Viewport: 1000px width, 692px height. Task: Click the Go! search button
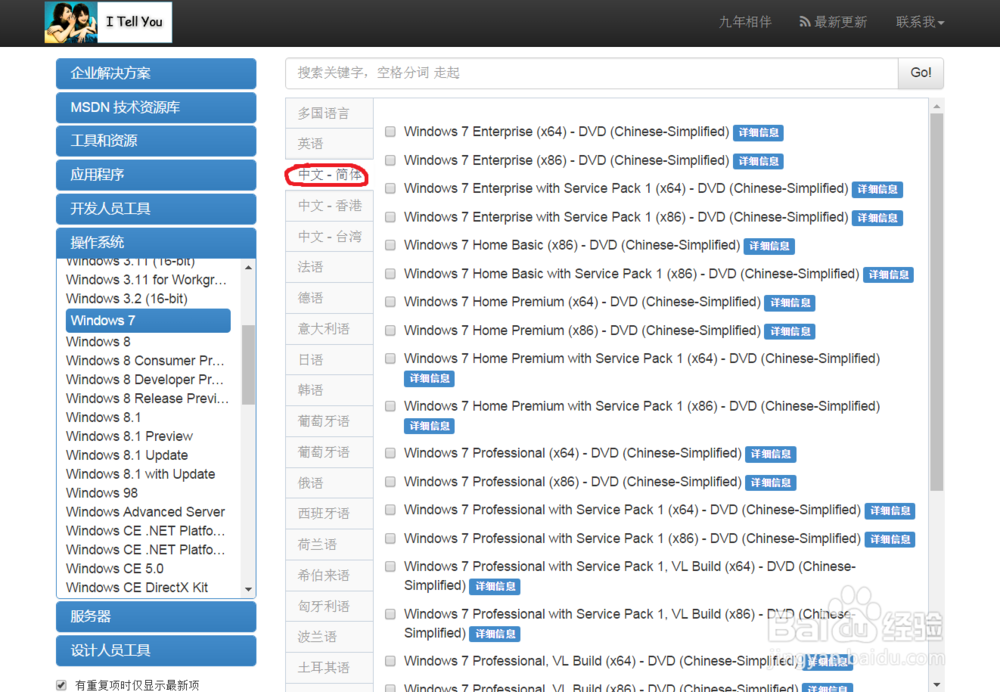(919, 72)
